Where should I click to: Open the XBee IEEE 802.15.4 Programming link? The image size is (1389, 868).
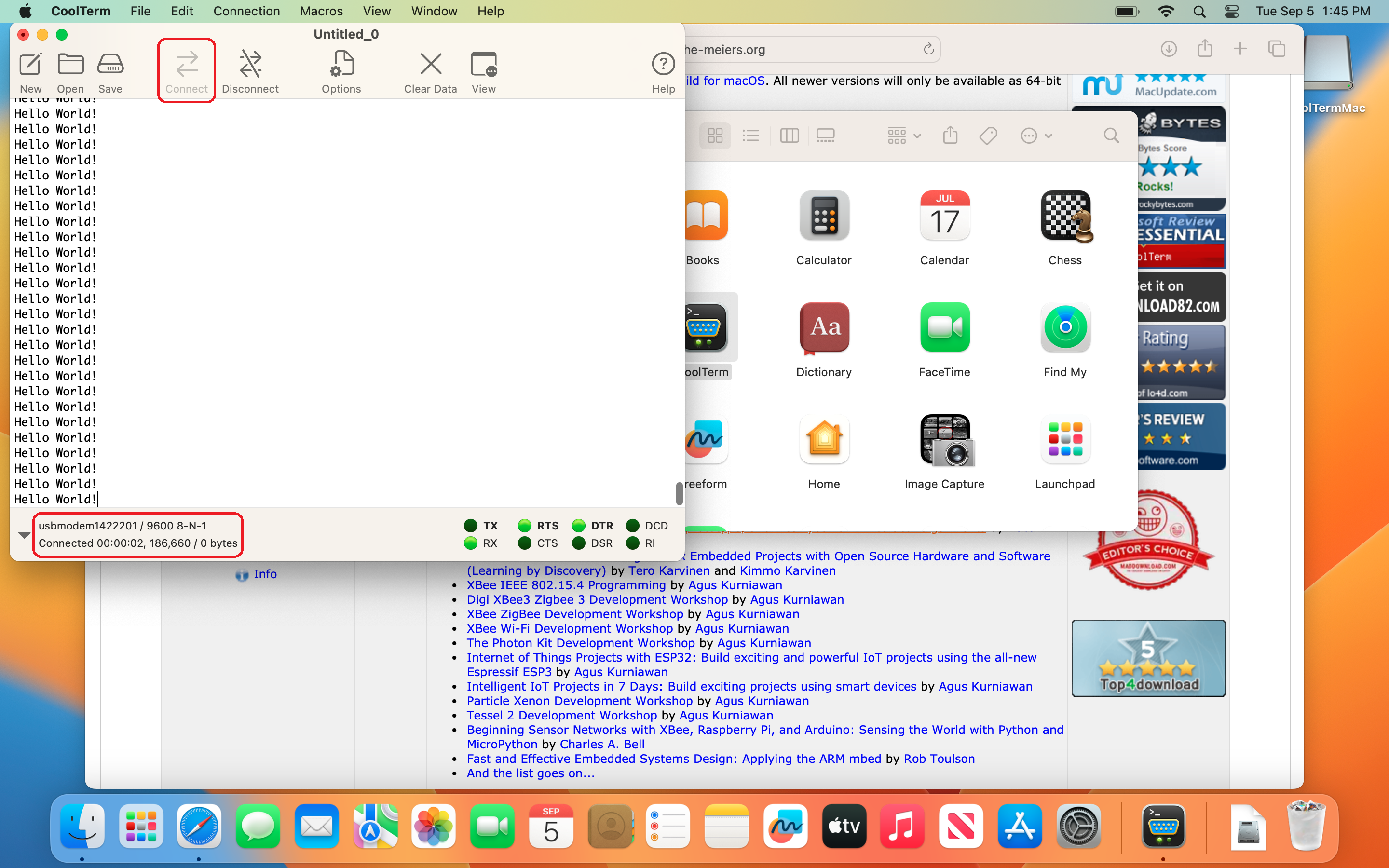[x=565, y=585]
